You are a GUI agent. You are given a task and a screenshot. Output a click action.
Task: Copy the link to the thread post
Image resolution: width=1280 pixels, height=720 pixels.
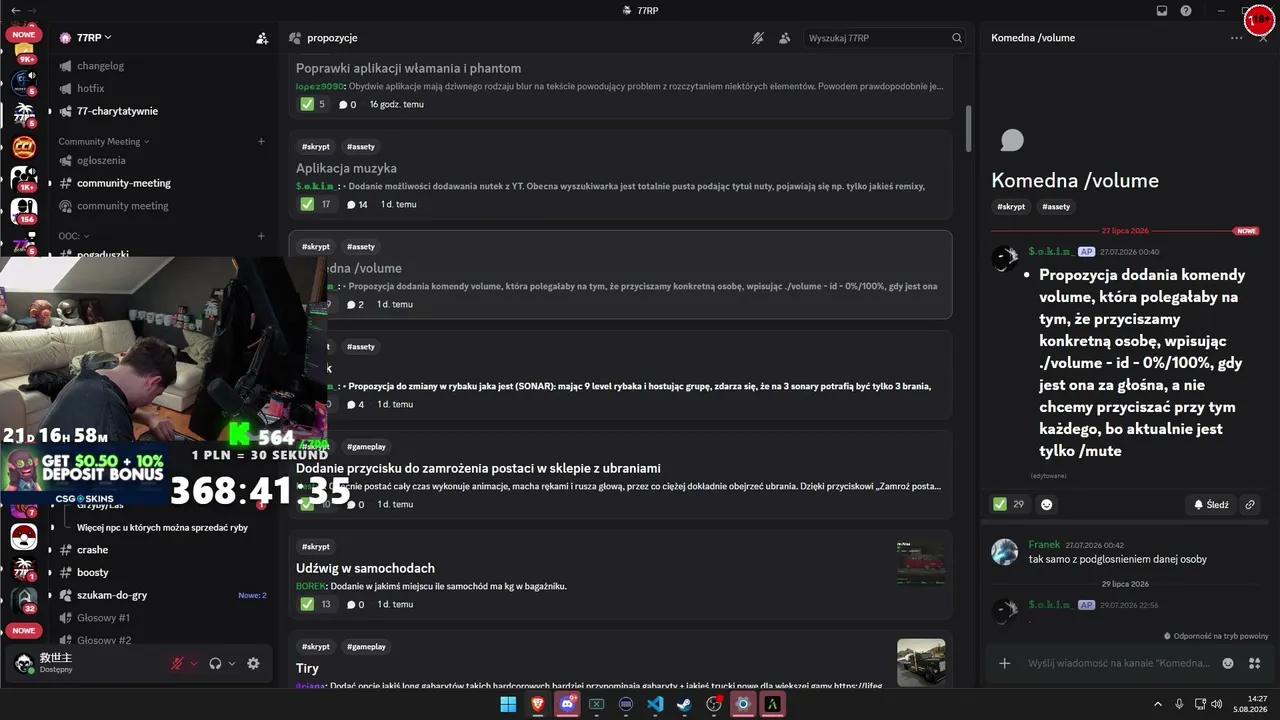point(1250,505)
